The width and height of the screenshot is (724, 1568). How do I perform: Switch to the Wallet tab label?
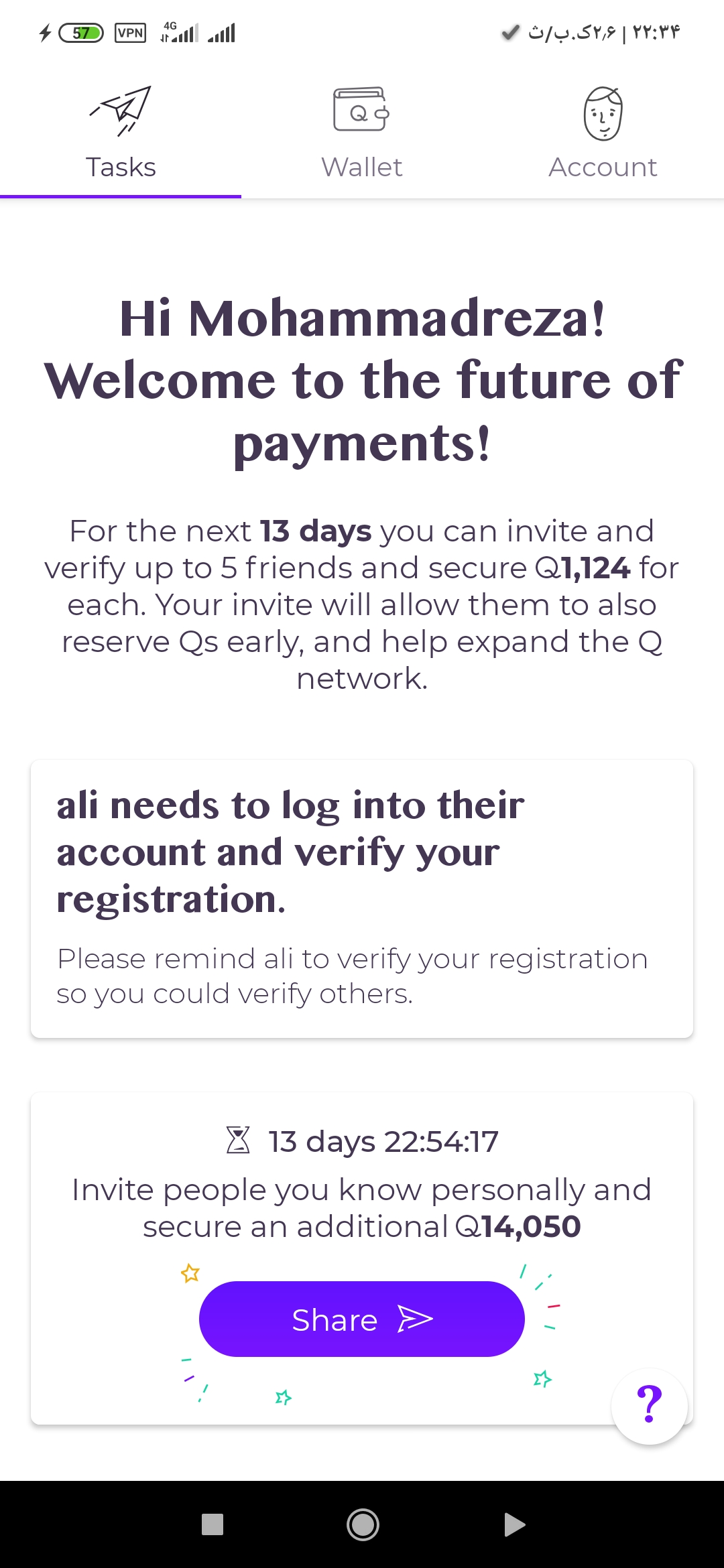(x=361, y=167)
